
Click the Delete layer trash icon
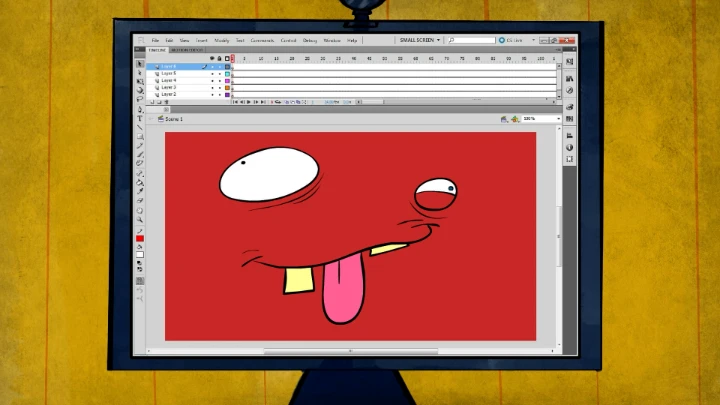pos(167,102)
